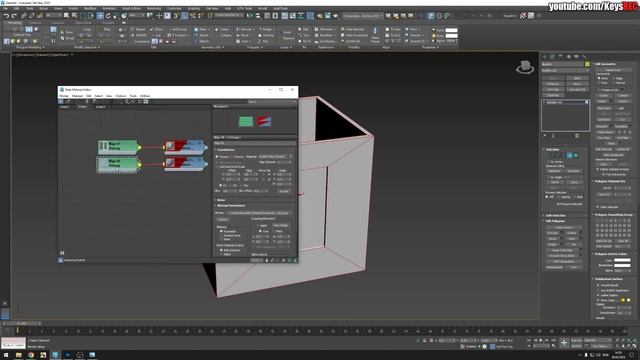Activate the Select and Rotate tool

pyautogui.click(x=108, y=16)
